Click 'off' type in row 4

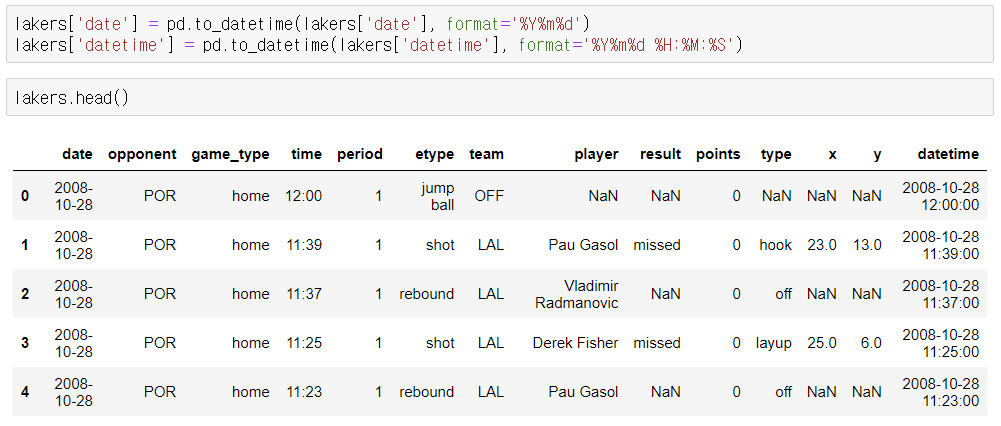pos(783,392)
